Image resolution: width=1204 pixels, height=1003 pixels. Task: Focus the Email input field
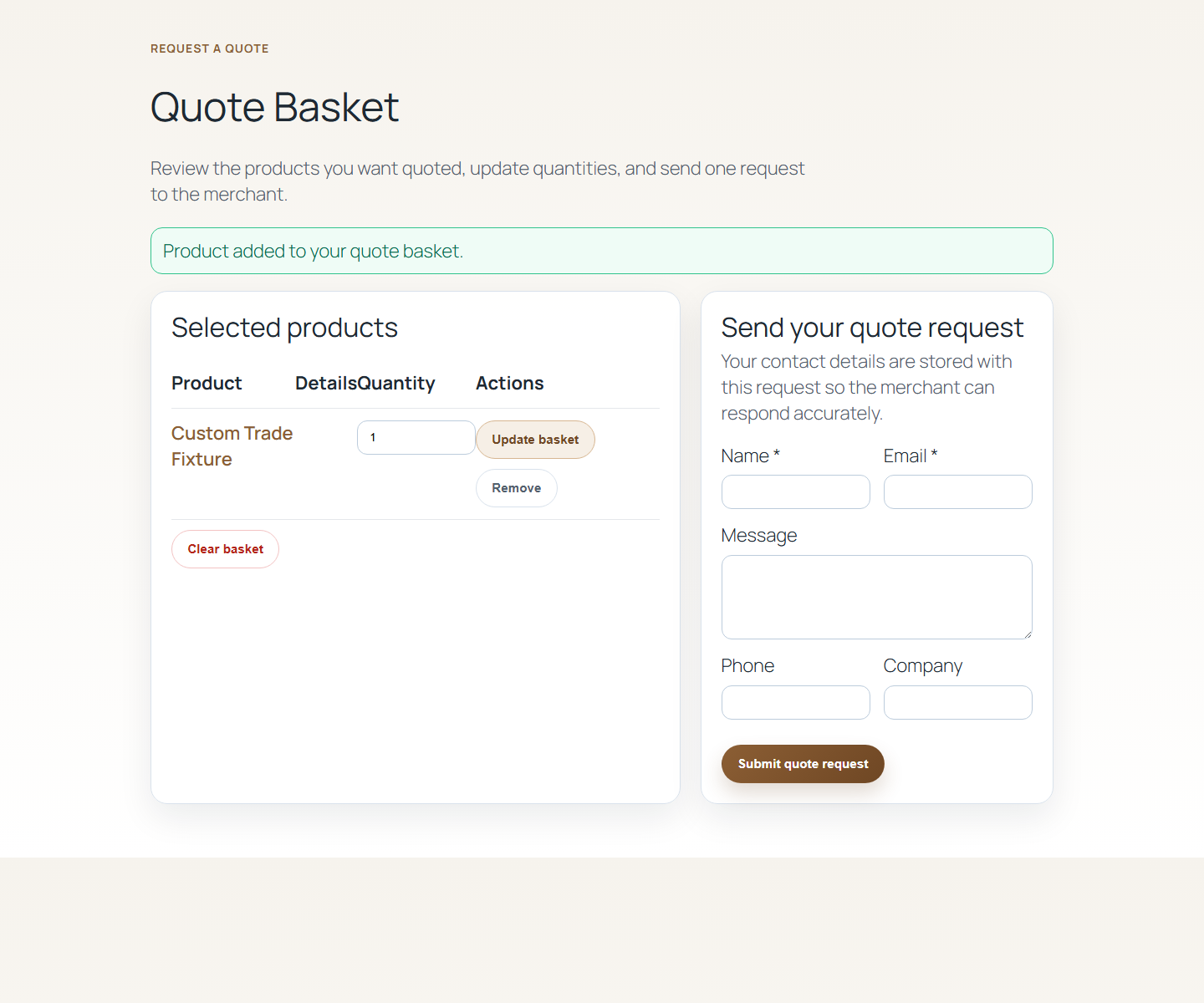pyautogui.click(x=957, y=491)
